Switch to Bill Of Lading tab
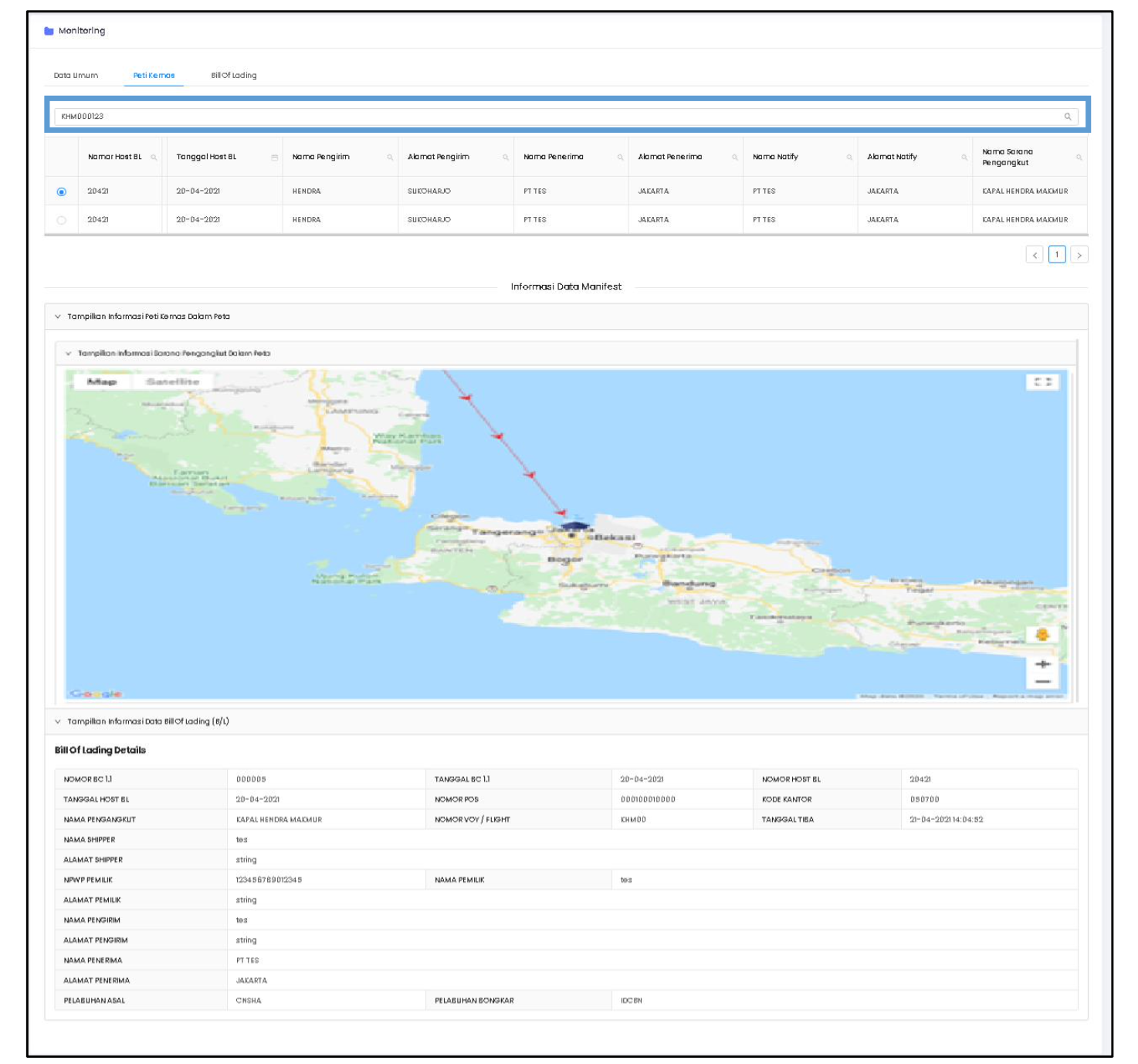 (x=234, y=76)
